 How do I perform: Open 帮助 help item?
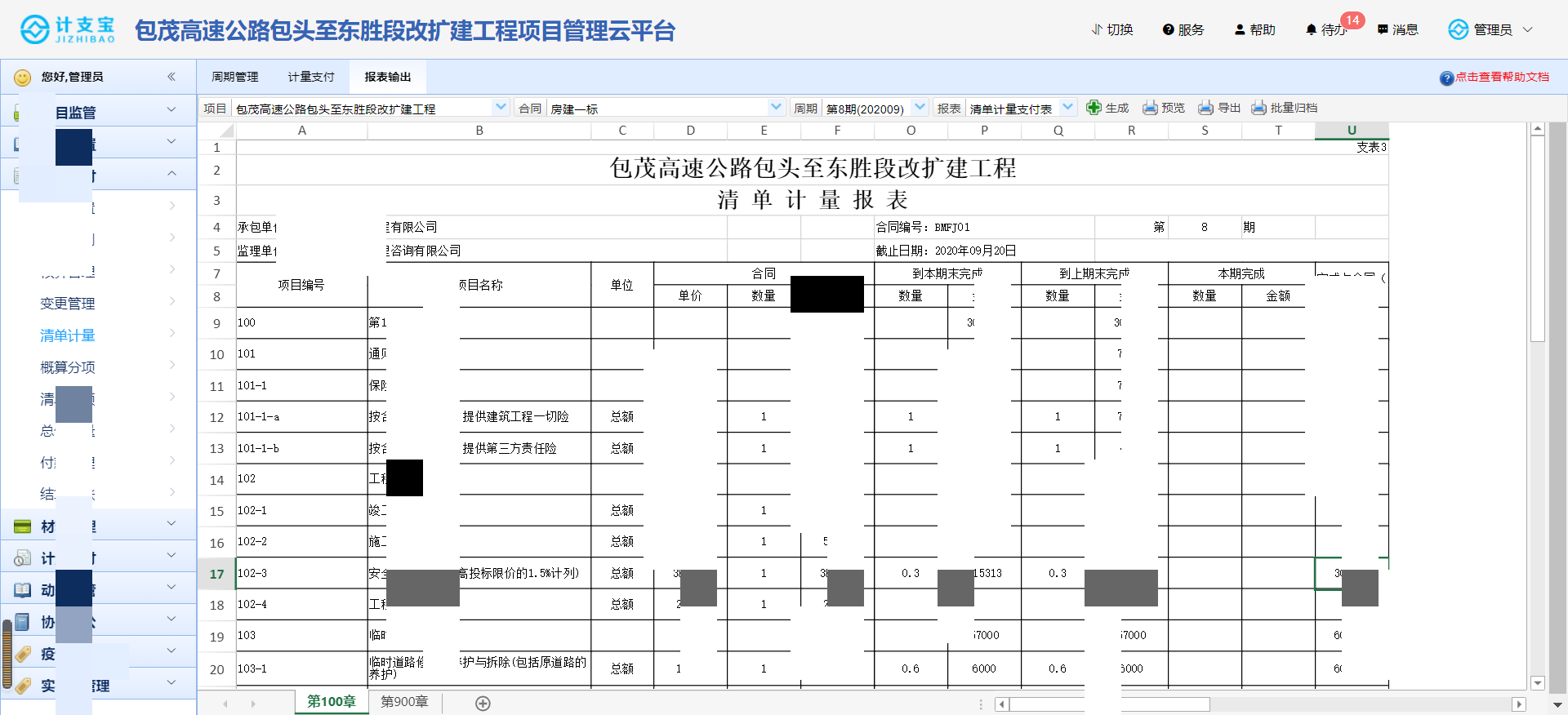[x=1255, y=29]
